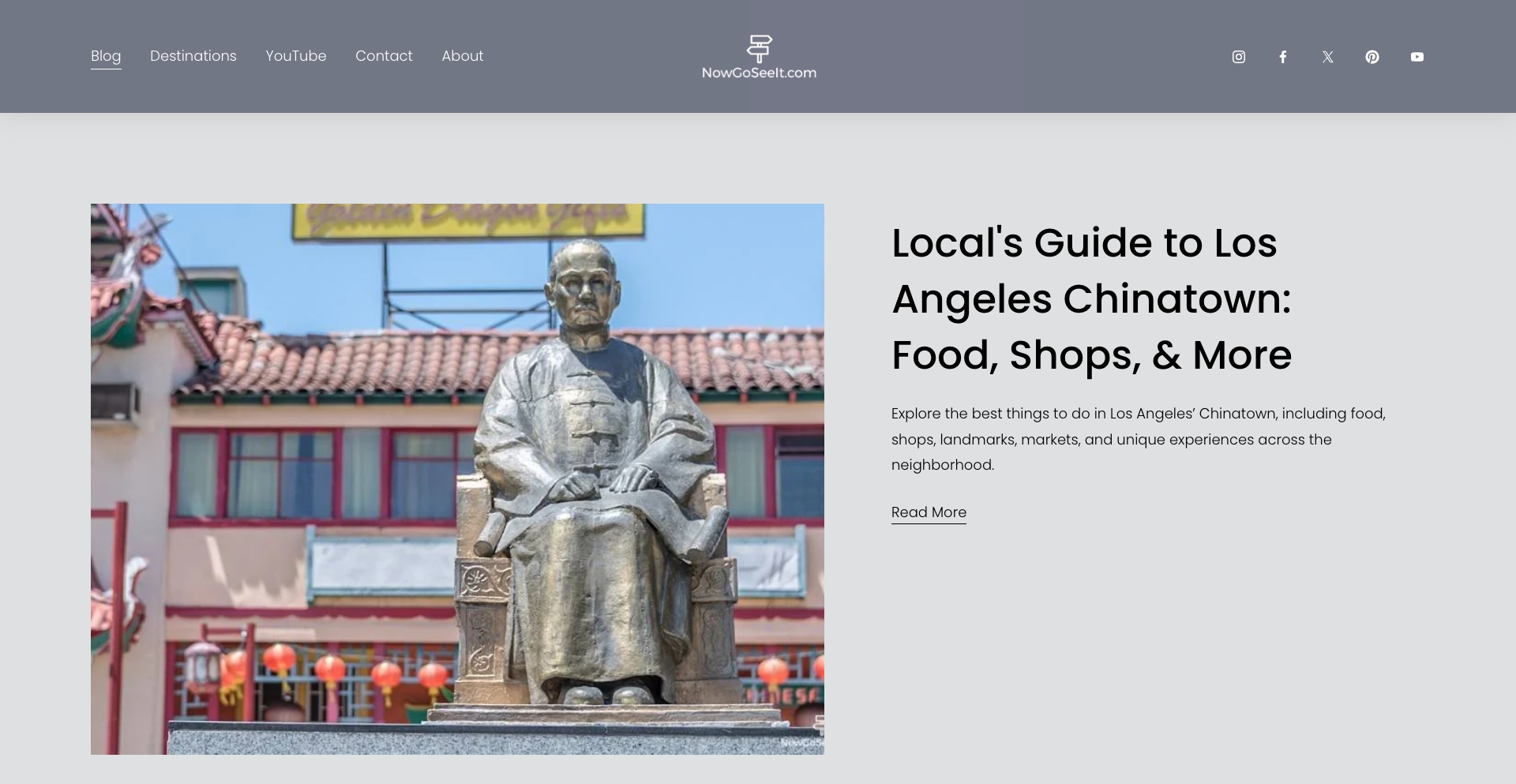
Task: Open the YouTube navigation link
Action: pos(296,56)
